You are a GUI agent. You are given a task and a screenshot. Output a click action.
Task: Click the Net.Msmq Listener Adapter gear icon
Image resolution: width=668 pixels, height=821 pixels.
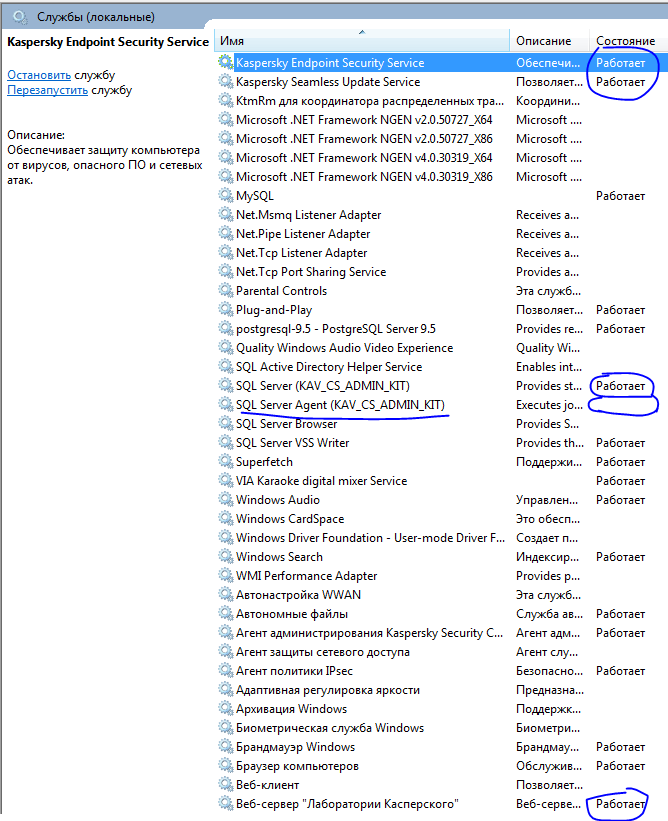(226, 214)
